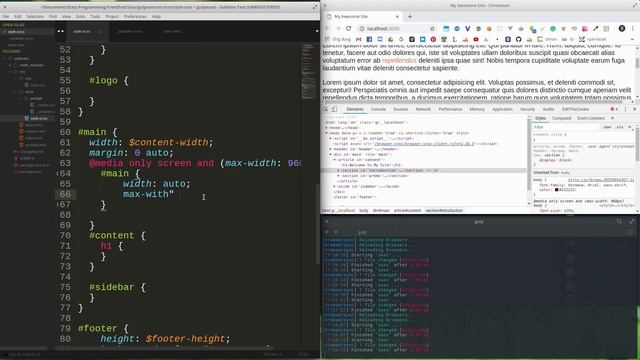Open the Sublime Text File menu
This screenshot has width=640, height=360.
(x=6, y=16)
